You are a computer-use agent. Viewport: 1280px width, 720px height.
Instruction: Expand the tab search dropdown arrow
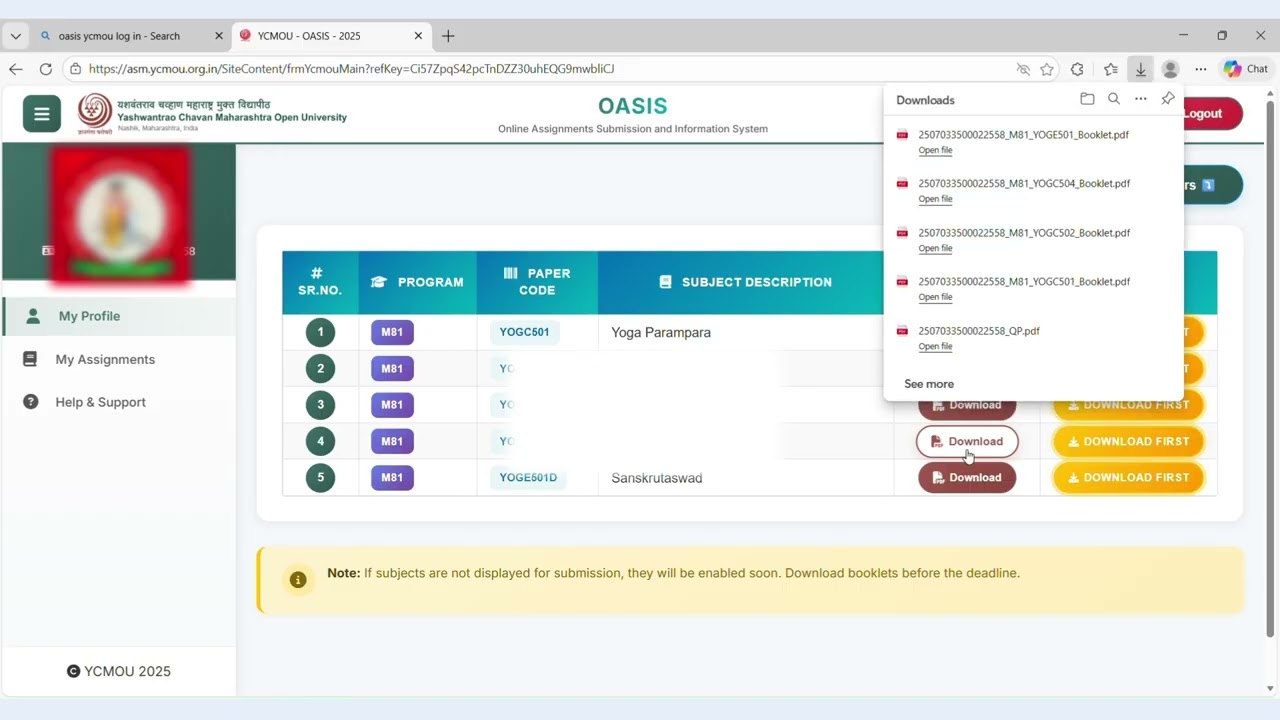pos(15,36)
